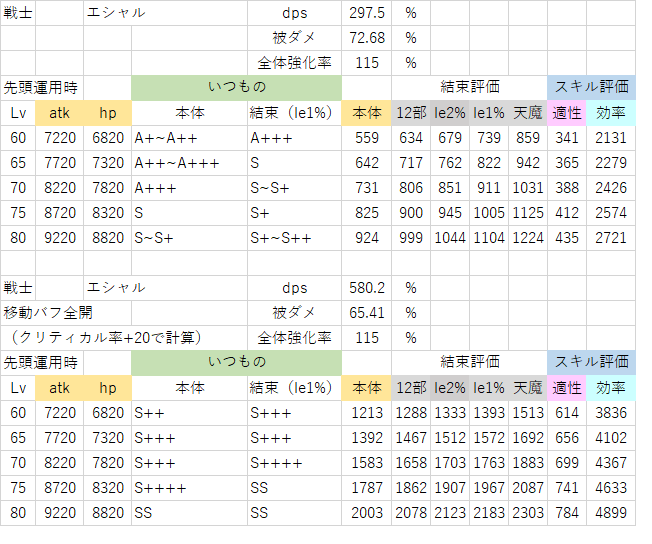Select the dps value 297.5 cell
This screenshot has height=544, width=652.
click(366, 13)
